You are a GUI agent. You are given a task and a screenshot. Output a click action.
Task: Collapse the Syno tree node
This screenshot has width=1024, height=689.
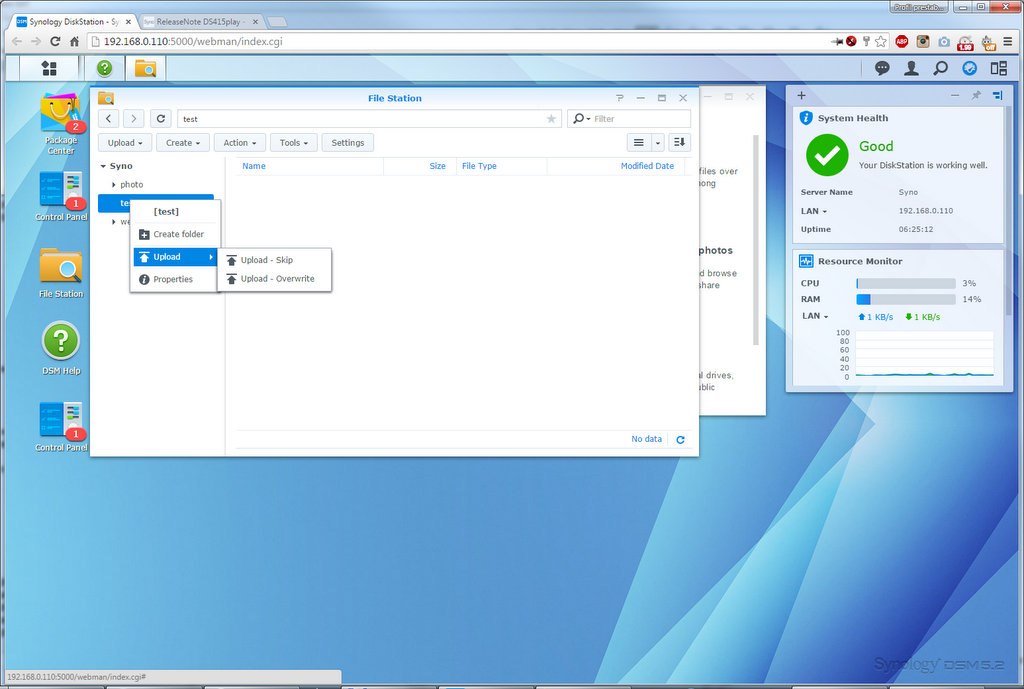click(x=103, y=167)
